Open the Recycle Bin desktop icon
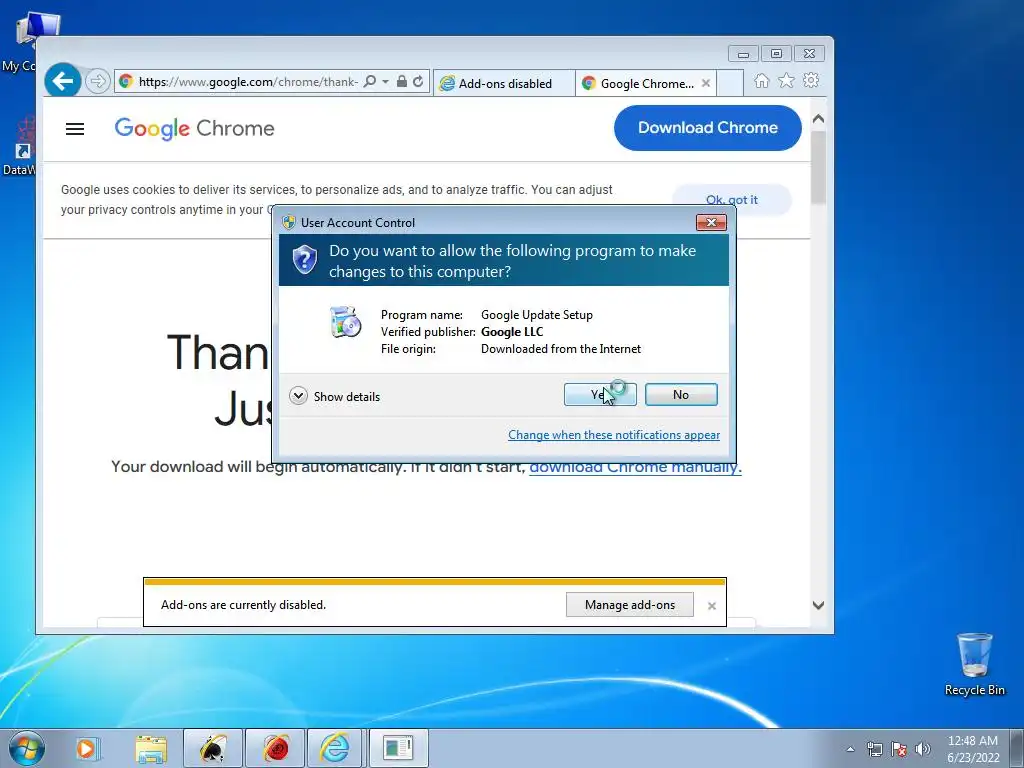This screenshot has height=768, width=1024. coord(974,665)
